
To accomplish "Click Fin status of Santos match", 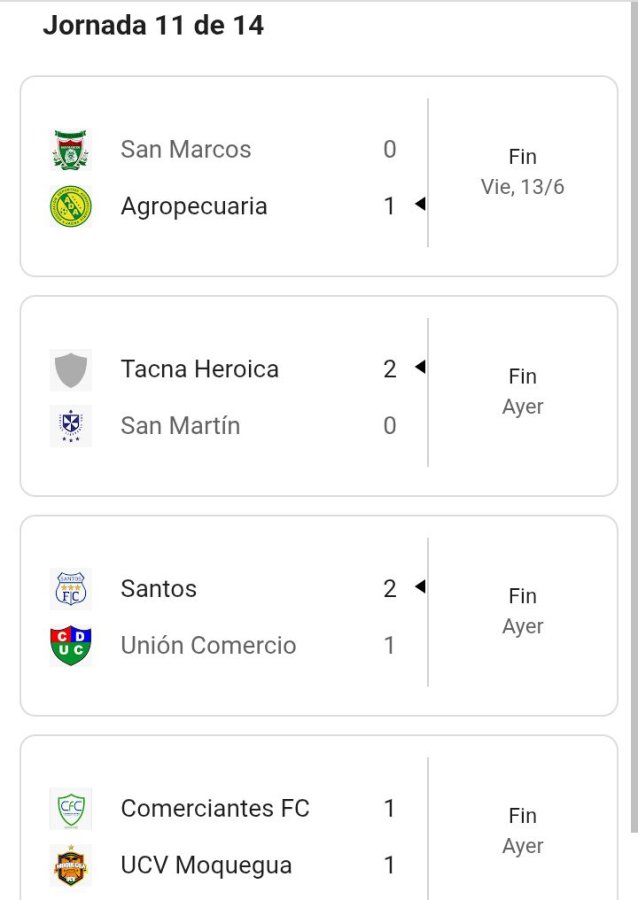I will click(x=522, y=596).
